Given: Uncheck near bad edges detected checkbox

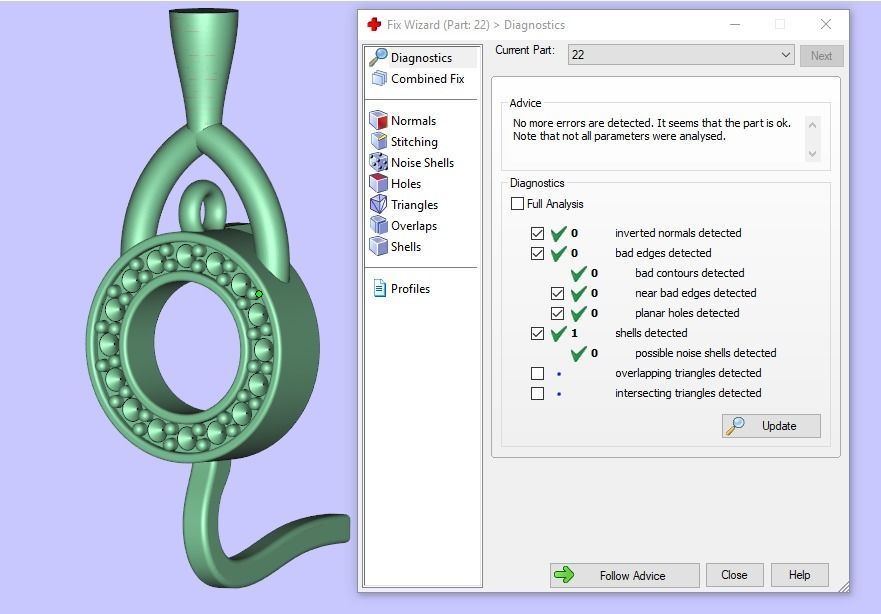Looking at the screenshot, I should click(557, 293).
